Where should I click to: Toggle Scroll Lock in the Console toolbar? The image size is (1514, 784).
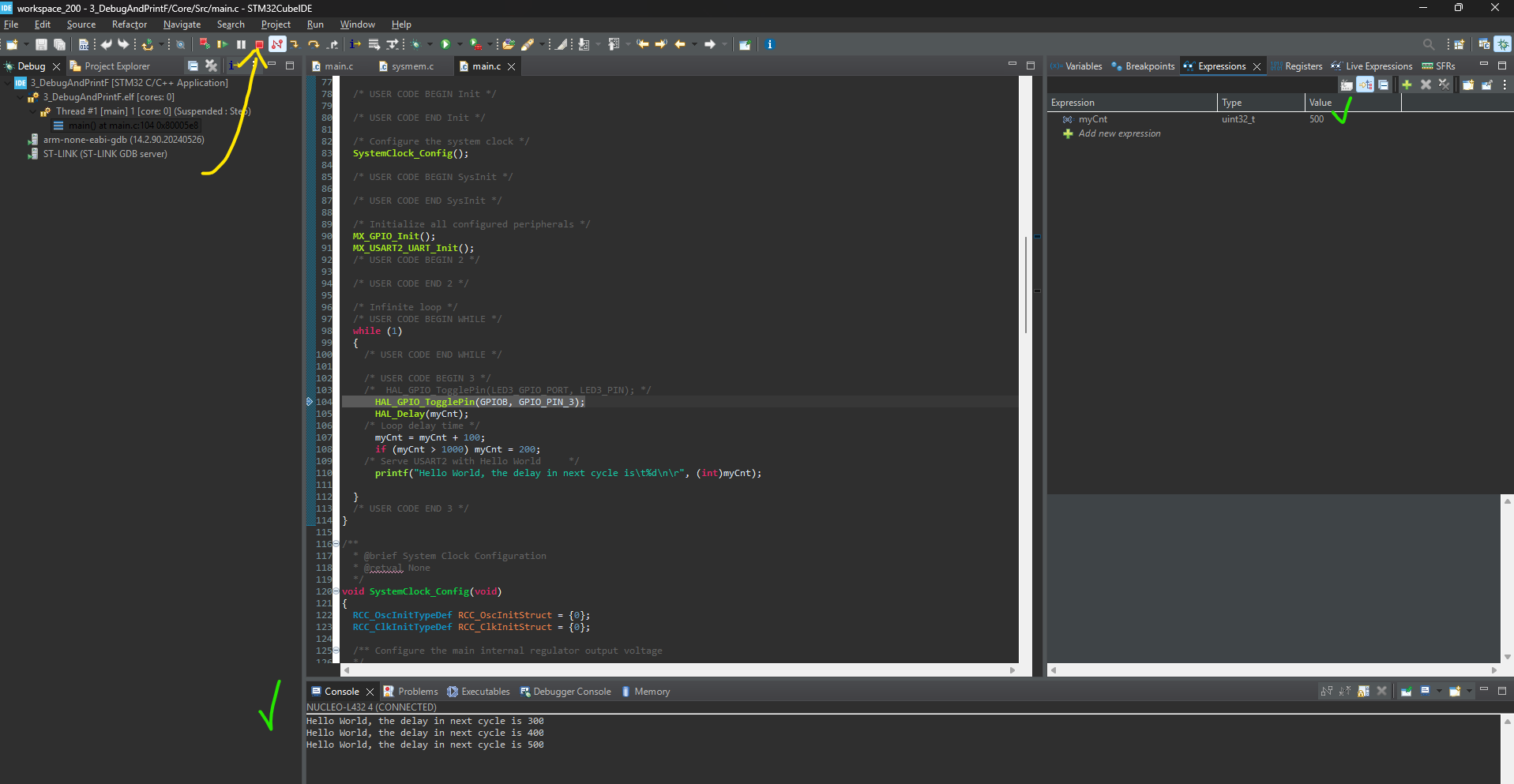(1364, 692)
